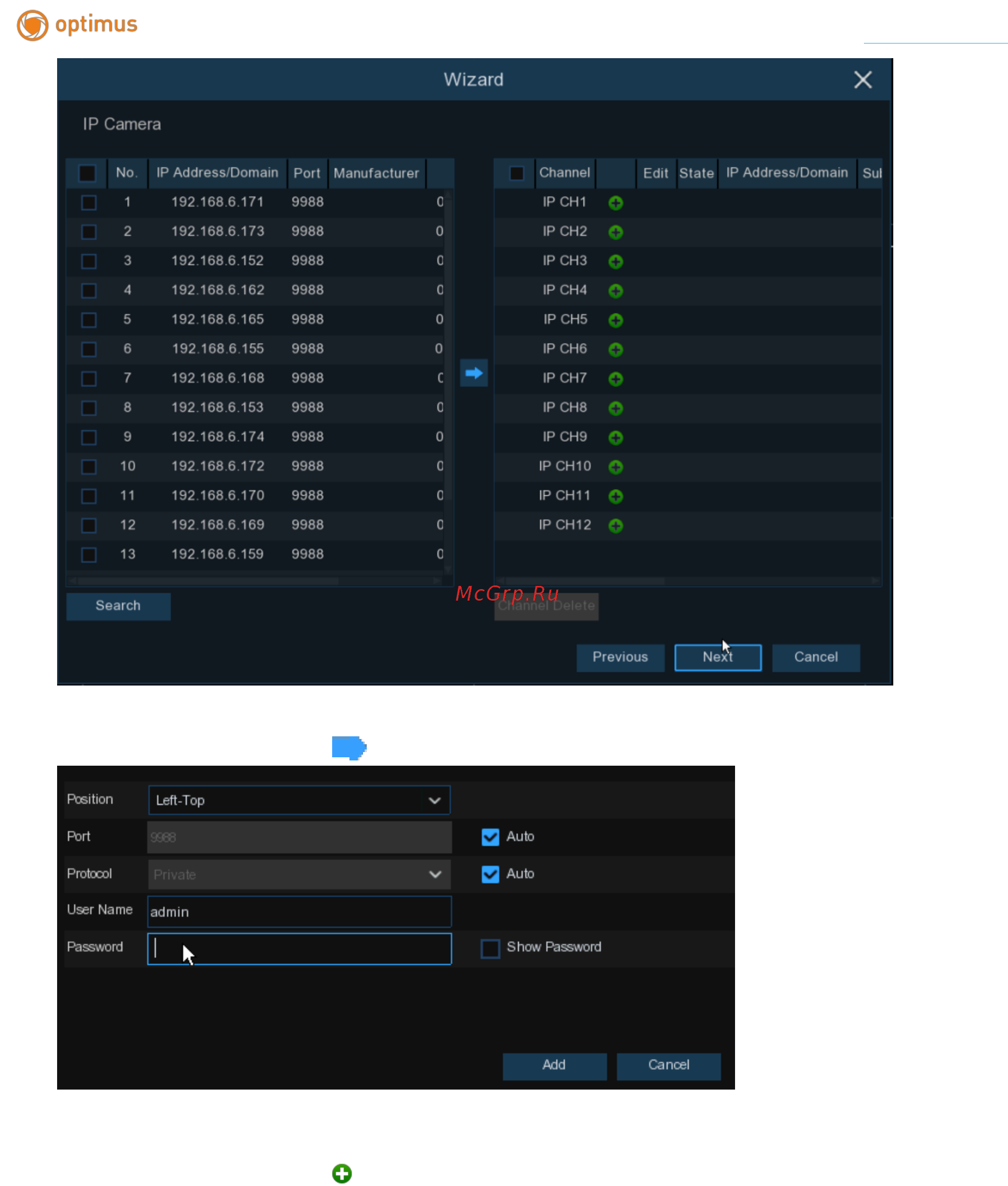The width and height of the screenshot is (1008, 1186).
Task: Add camera to IP CH2 channel
Action: pos(616,232)
